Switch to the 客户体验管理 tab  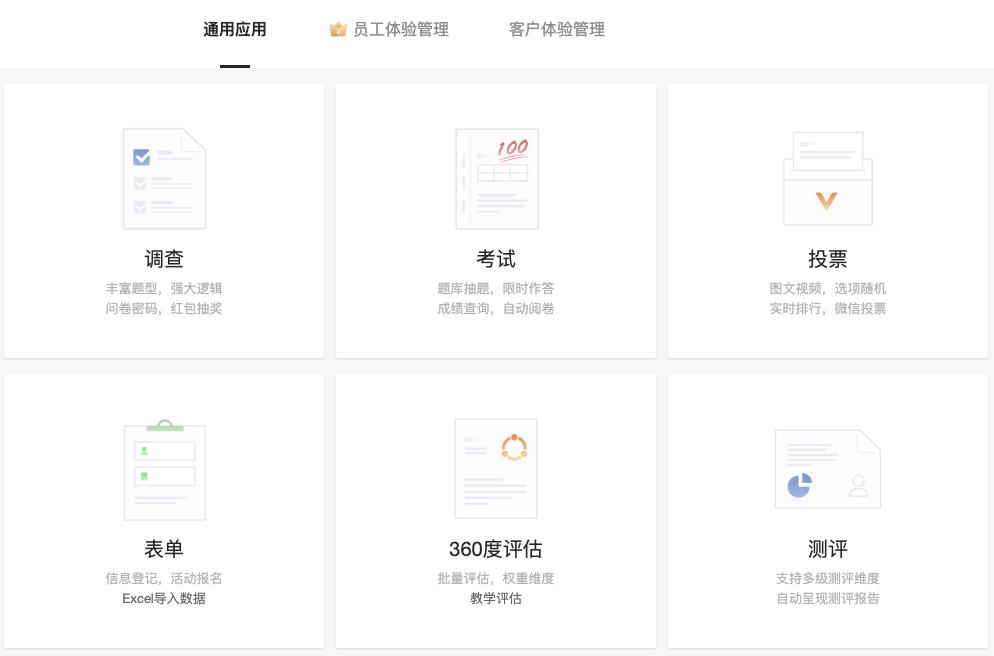[555, 29]
